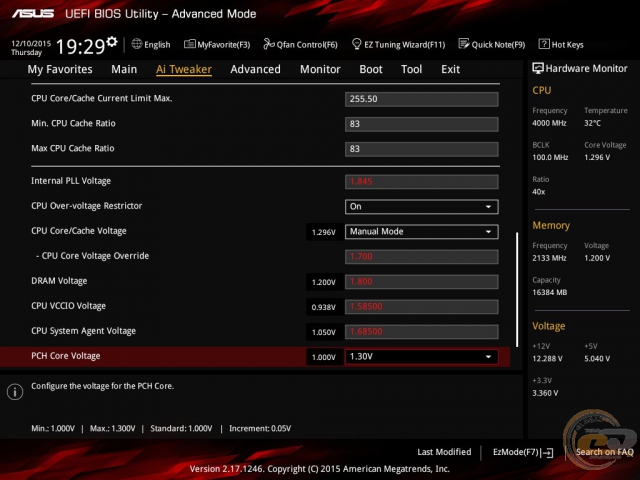Click the DRAM Voltage label
Viewport: 640px width, 480px height.
coord(59,281)
